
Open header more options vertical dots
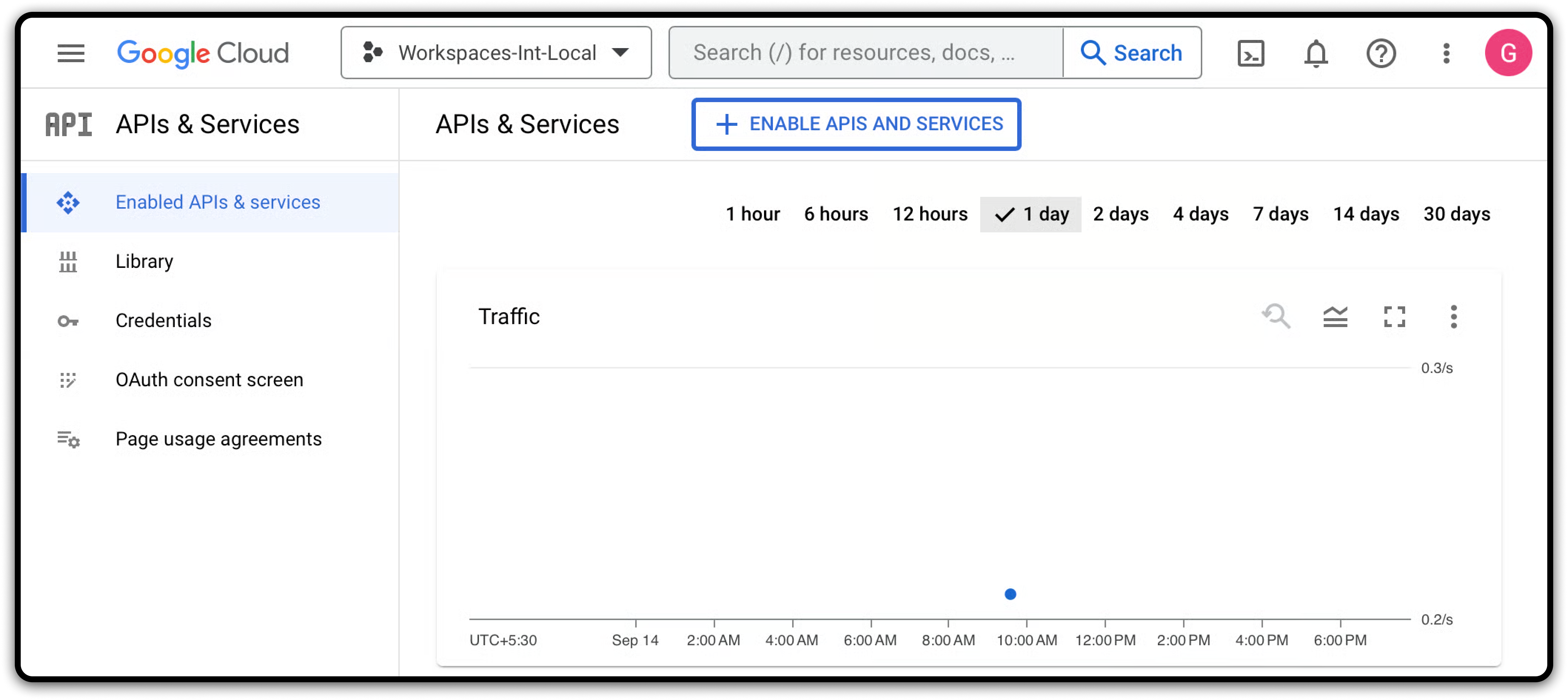click(1445, 53)
